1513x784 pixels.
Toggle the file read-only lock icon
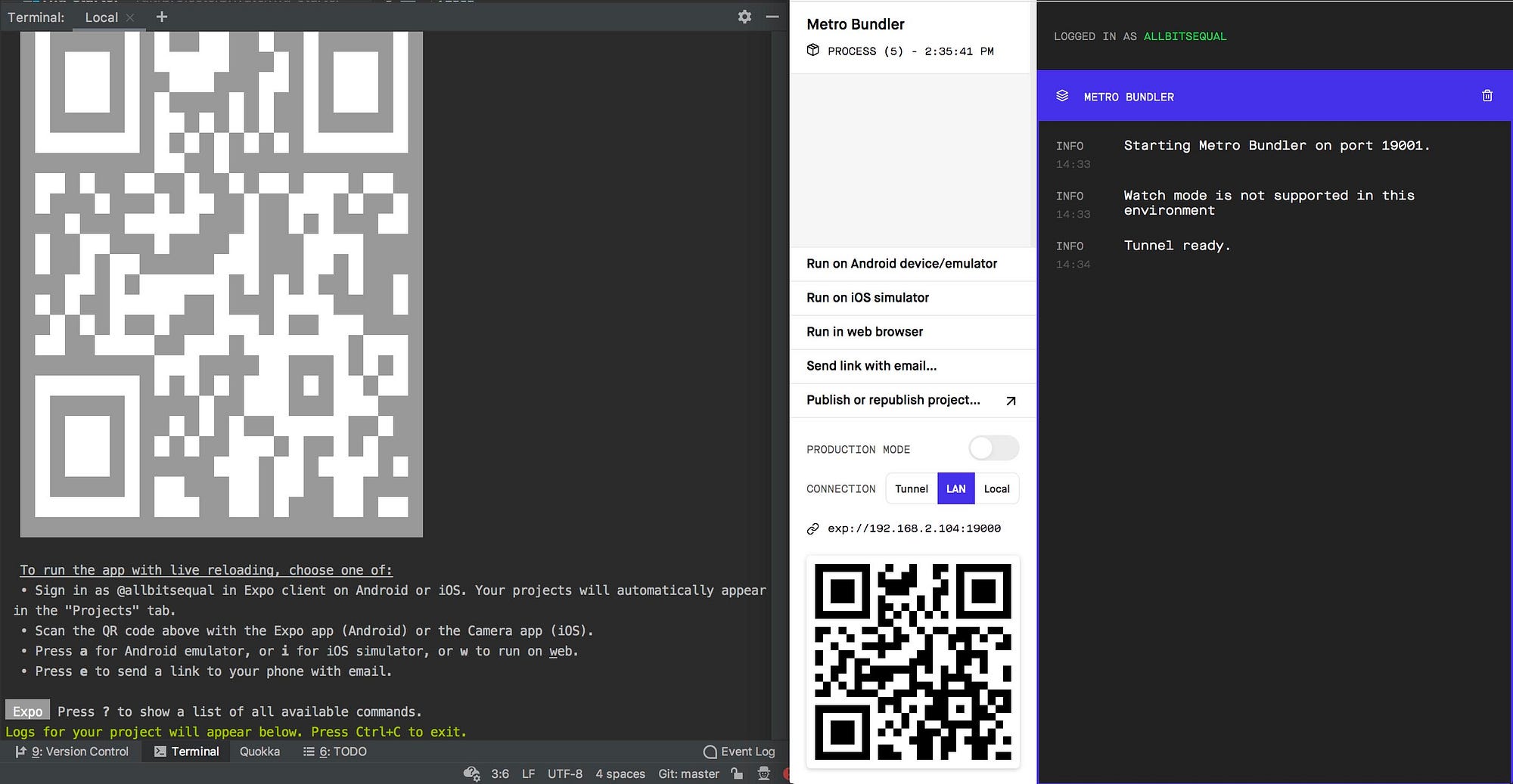737,773
